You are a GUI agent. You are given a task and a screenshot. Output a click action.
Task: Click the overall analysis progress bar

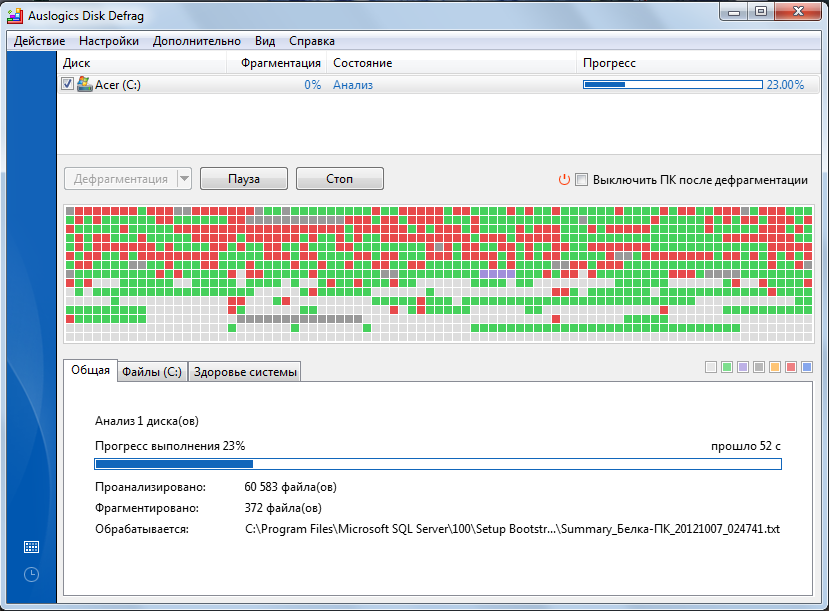click(x=438, y=464)
